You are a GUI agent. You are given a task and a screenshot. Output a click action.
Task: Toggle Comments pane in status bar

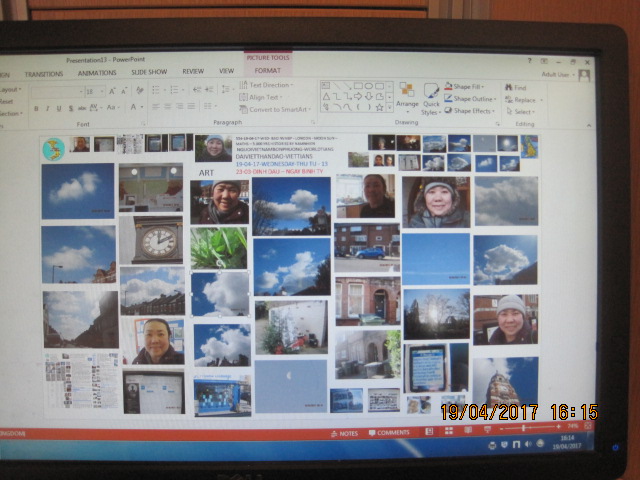(x=389, y=433)
